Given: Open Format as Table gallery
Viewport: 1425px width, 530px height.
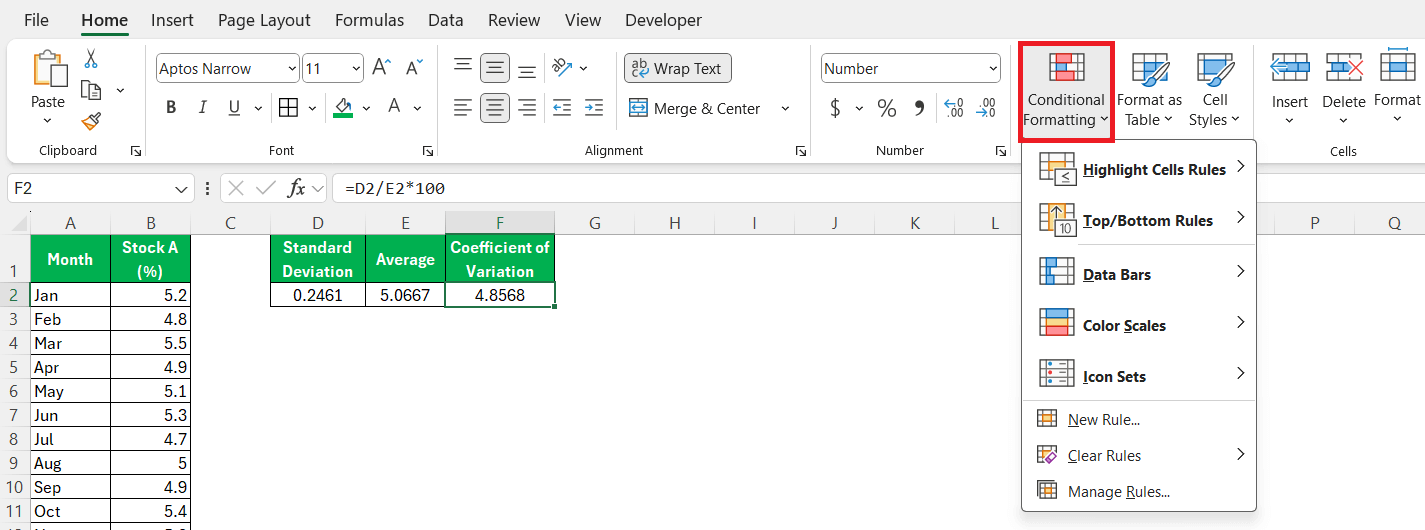Looking at the screenshot, I should [1149, 90].
